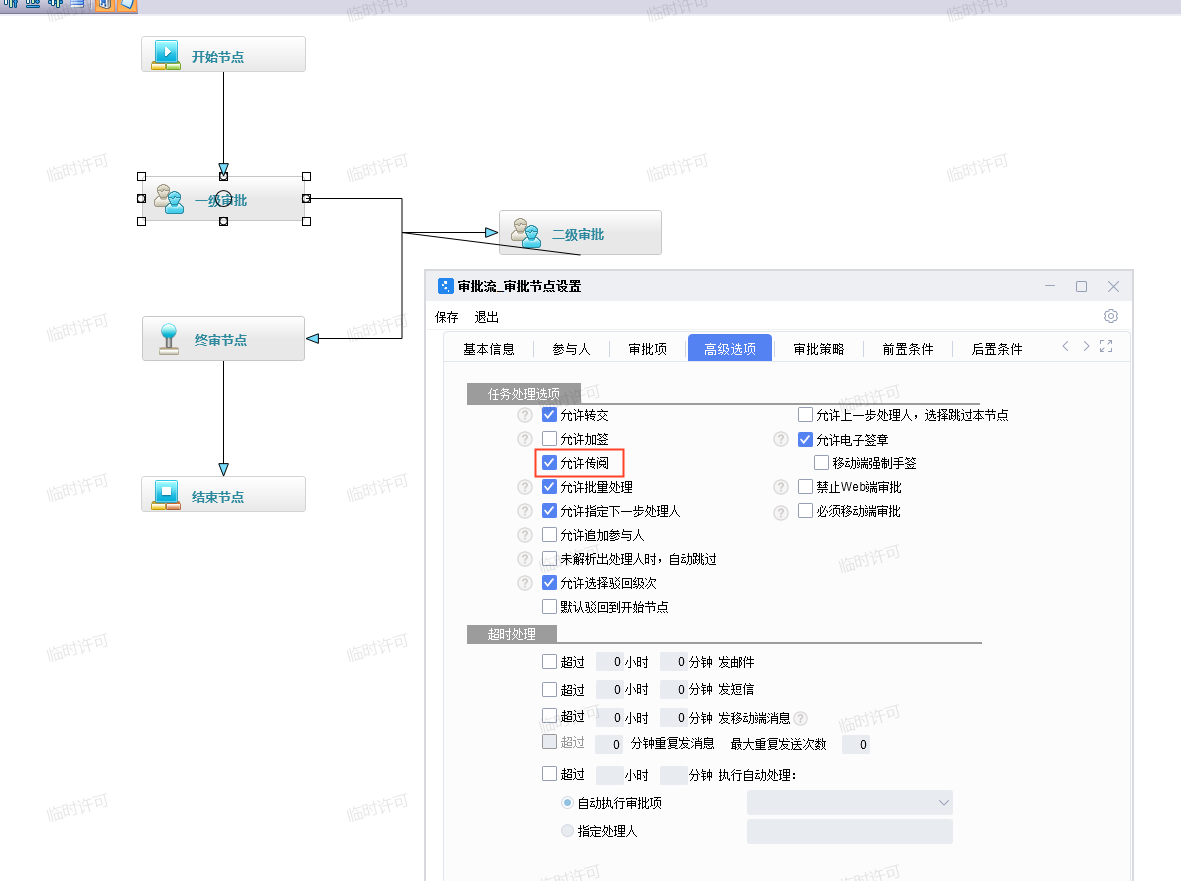Screen dimensions: 1181x881
Task: Check 超过 box for 执行自动处理 row
Action: [x=549, y=773]
